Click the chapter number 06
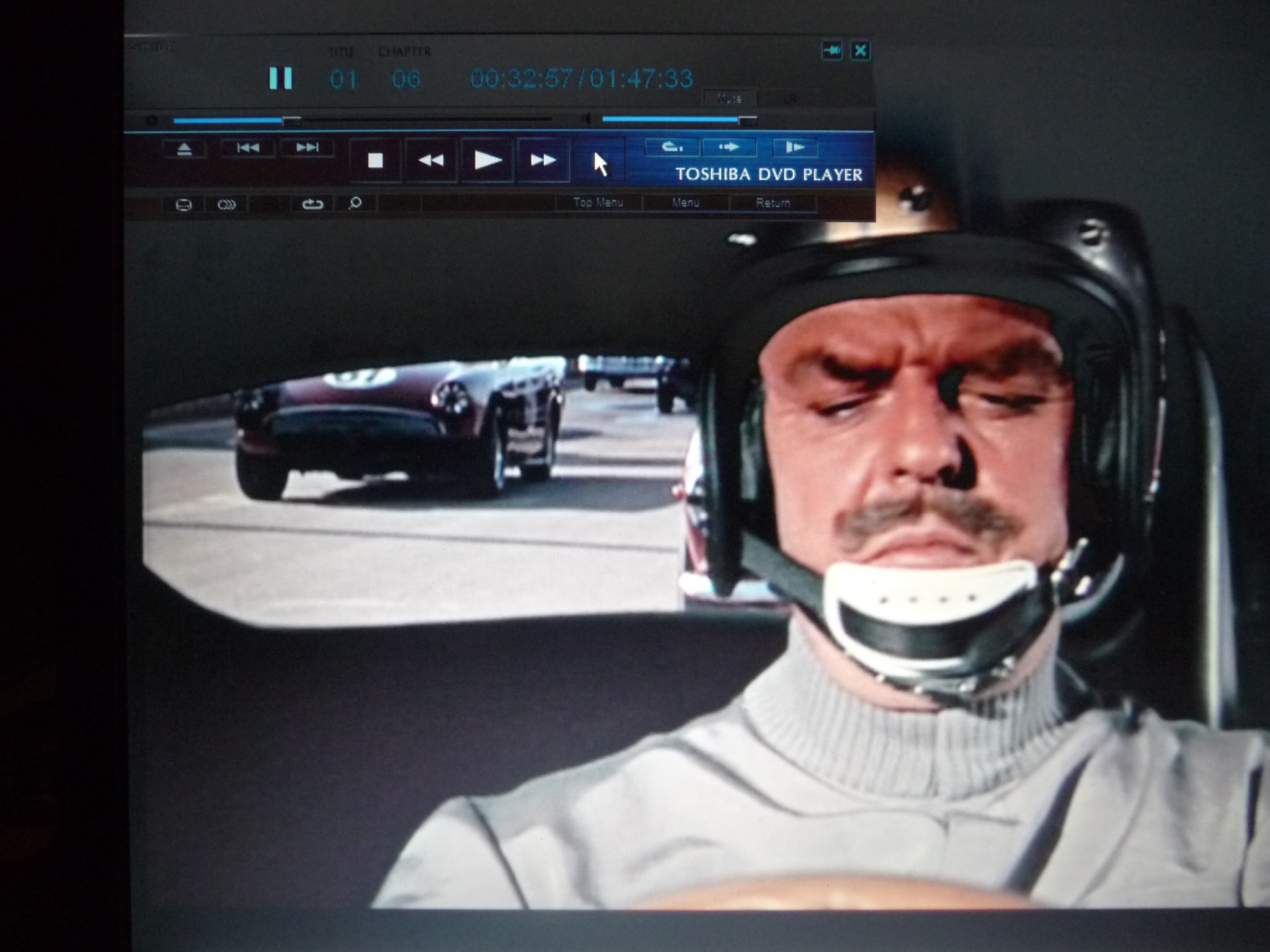 [x=406, y=79]
